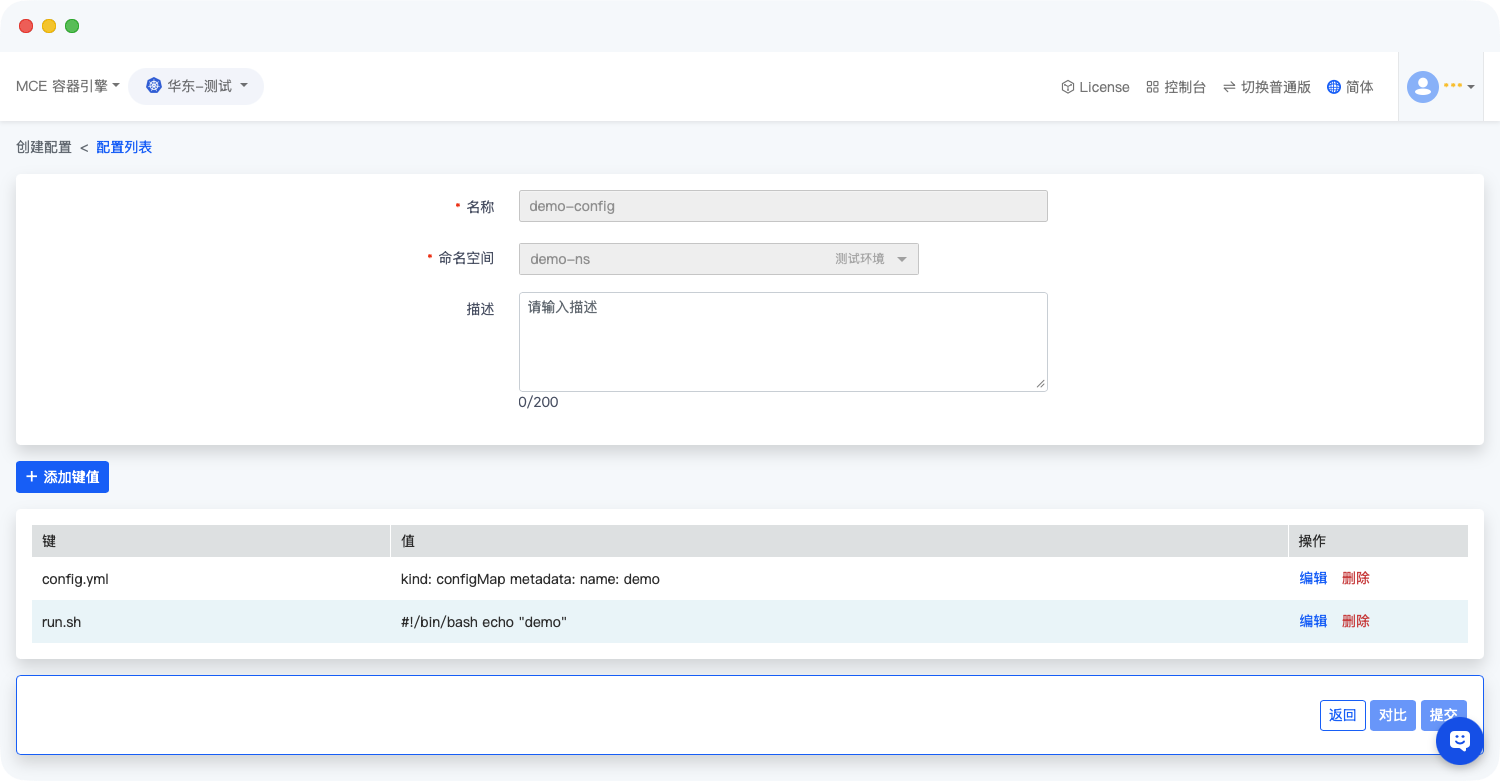Image resolution: width=1500 pixels, height=781 pixels.
Task: Delete the run.sh key row
Action: (1355, 621)
